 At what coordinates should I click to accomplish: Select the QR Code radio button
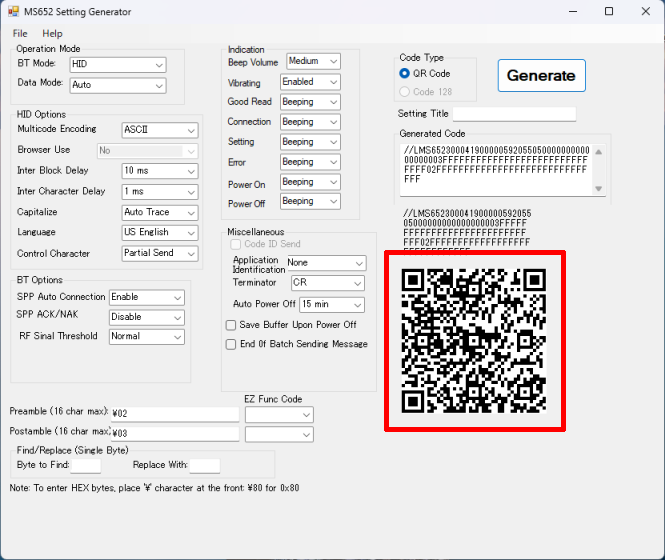(x=405, y=73)
